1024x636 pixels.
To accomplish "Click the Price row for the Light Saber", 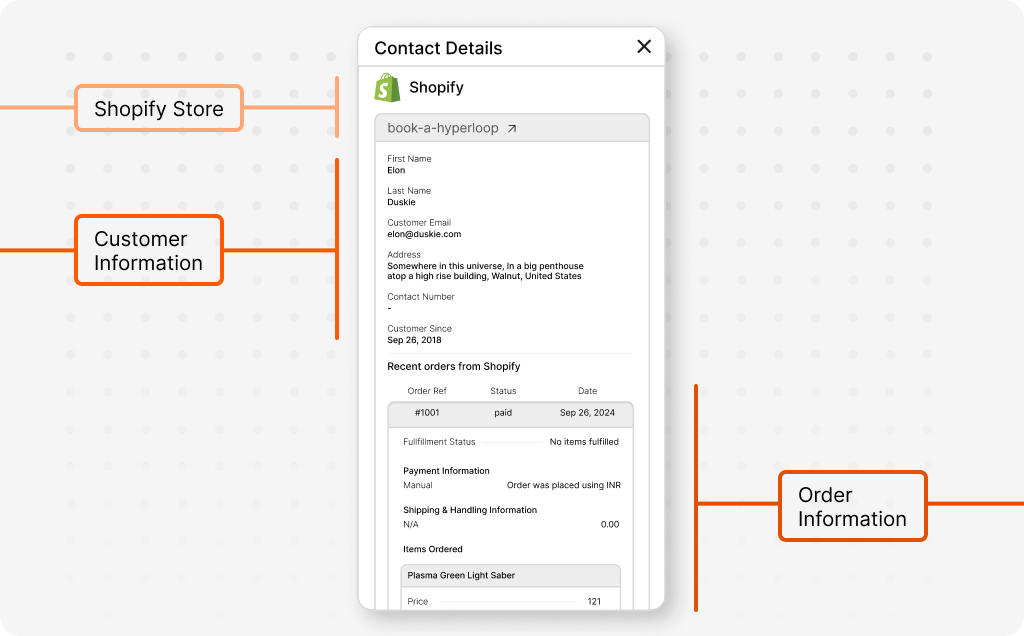I will [x=511, y=601].
